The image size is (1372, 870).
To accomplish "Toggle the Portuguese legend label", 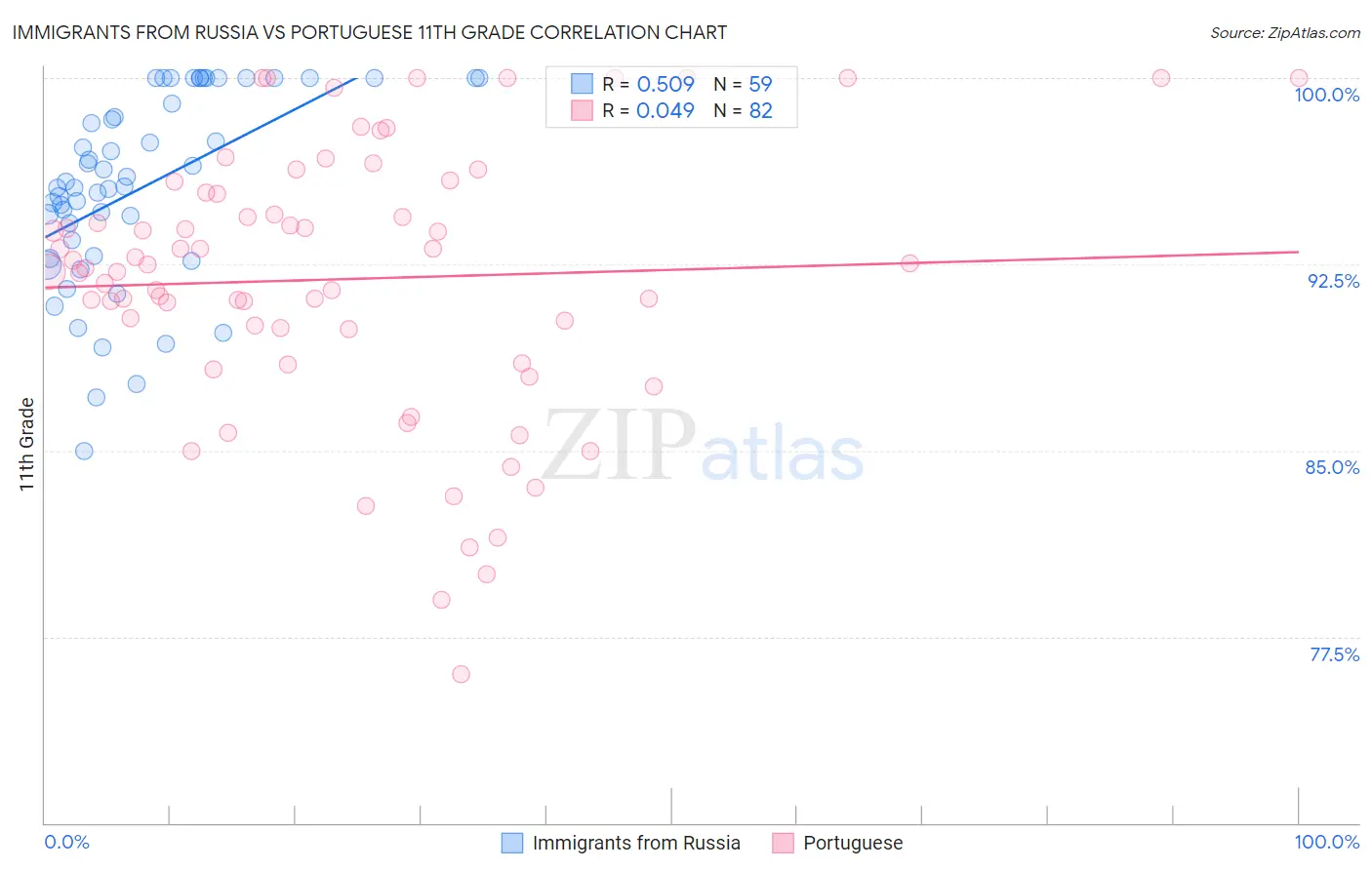I will 853,843.
